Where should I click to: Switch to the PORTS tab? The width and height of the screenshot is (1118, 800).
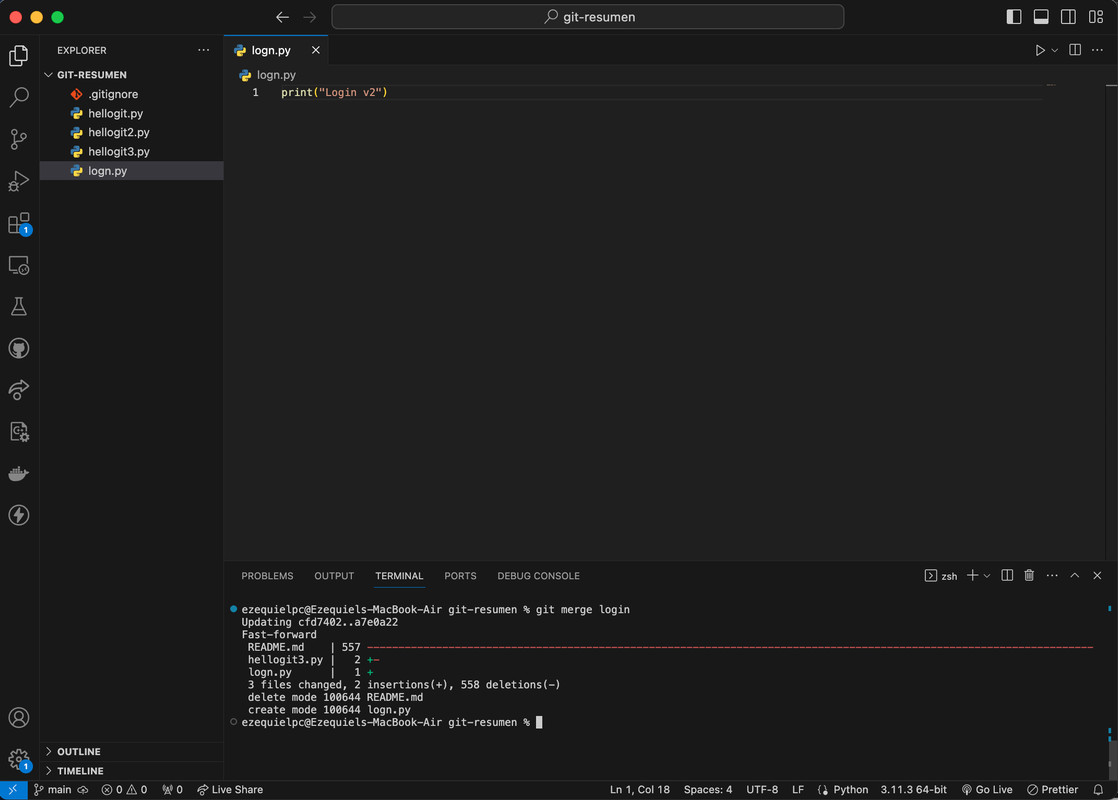pyautogui.click(x=460, y=575)
